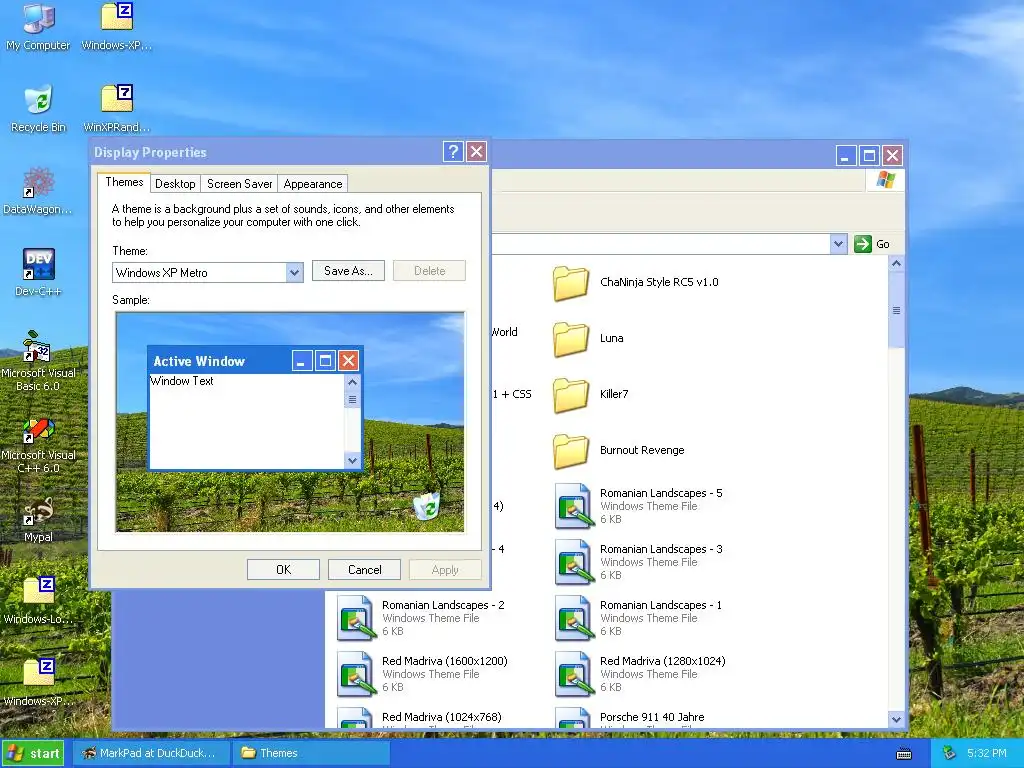Launch the Mypal browser shortcut
This screenshot has height=768, width=1024.
(38, 520)
